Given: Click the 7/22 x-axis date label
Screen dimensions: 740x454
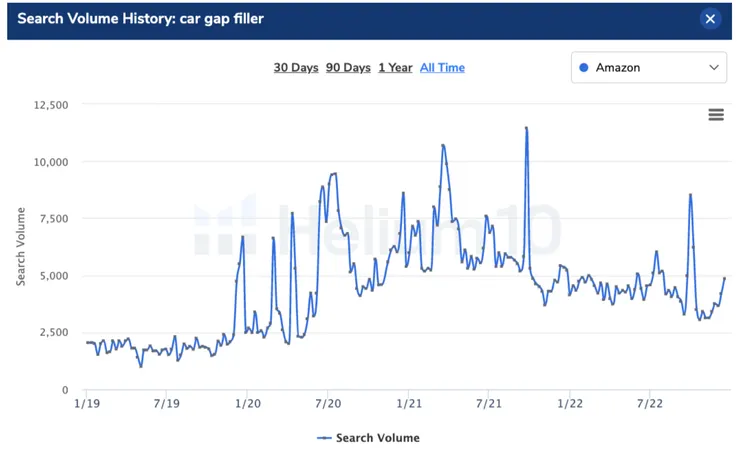Looking at the screenshot, I should tap(649, 404).
